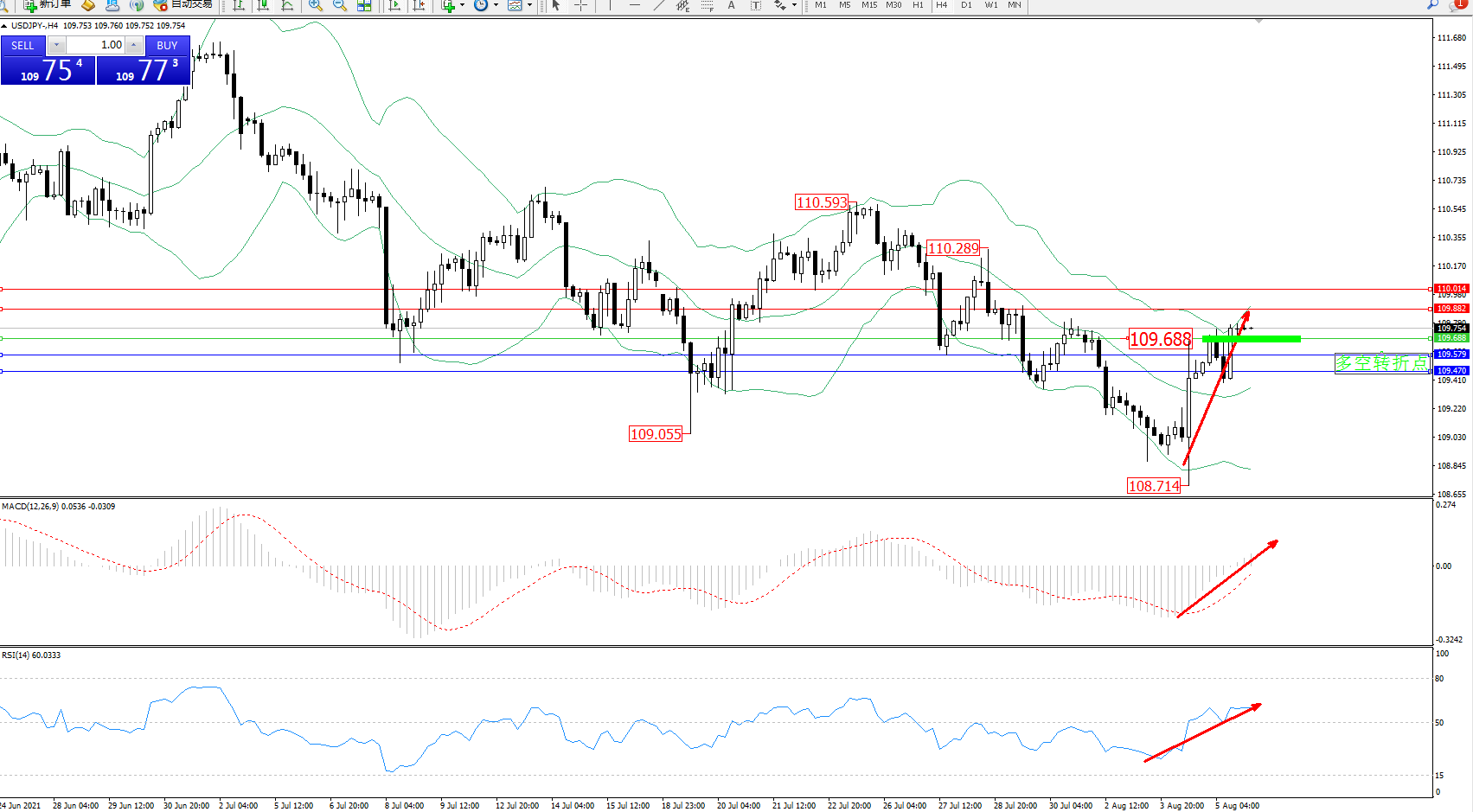Viewport: 1473px width, 812px height.
Task: Select the trendline drawing tool
Action: coord(659,5)
